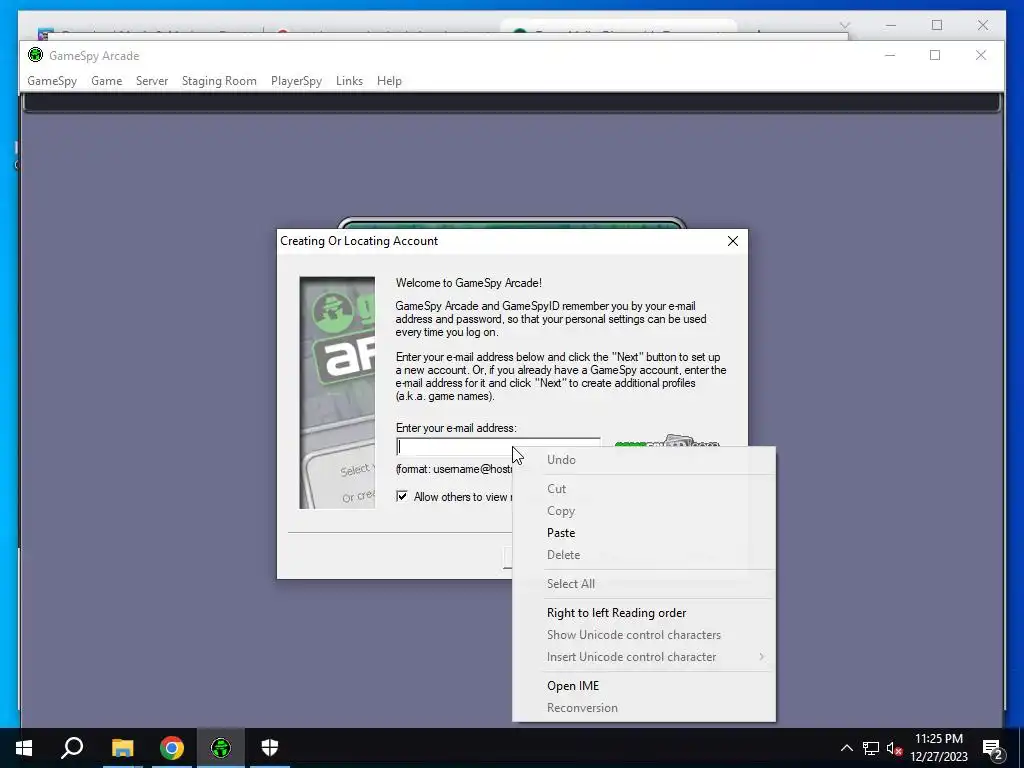The image size is (1024, 768).
Task: Maximize the background browser window
Action: point(937,25)
